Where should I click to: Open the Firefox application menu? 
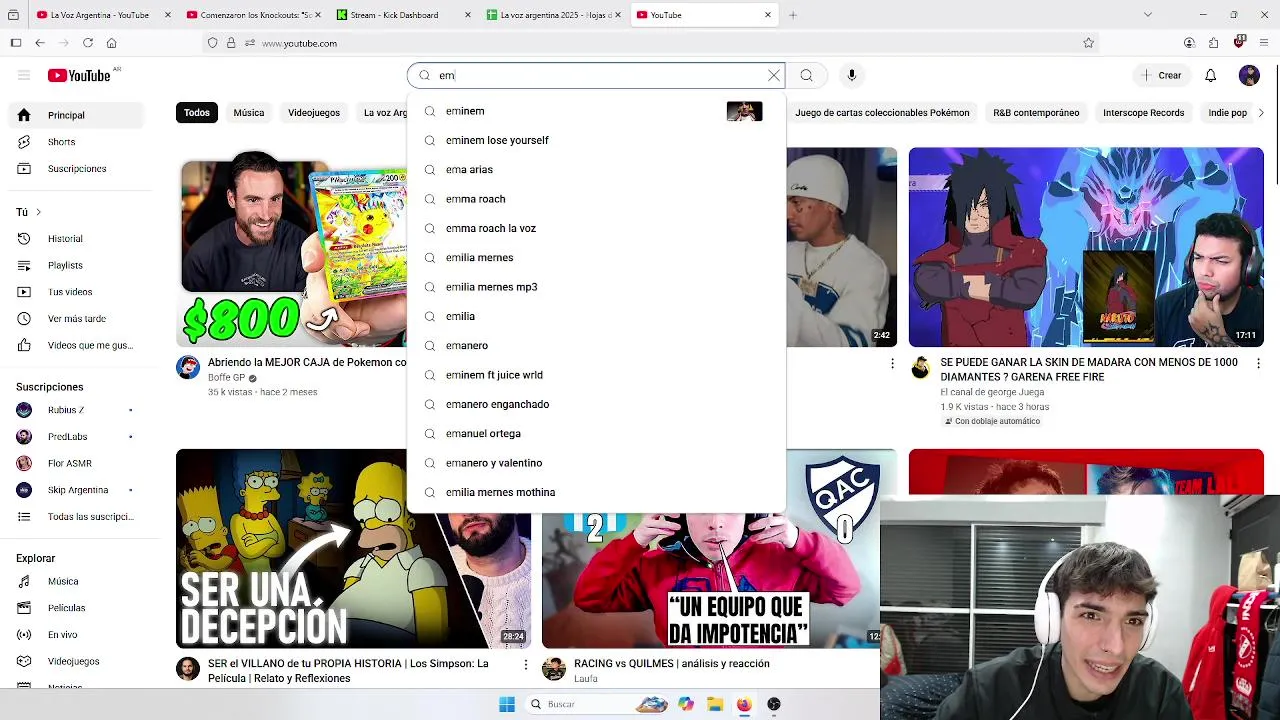[x=1265, y=43]
